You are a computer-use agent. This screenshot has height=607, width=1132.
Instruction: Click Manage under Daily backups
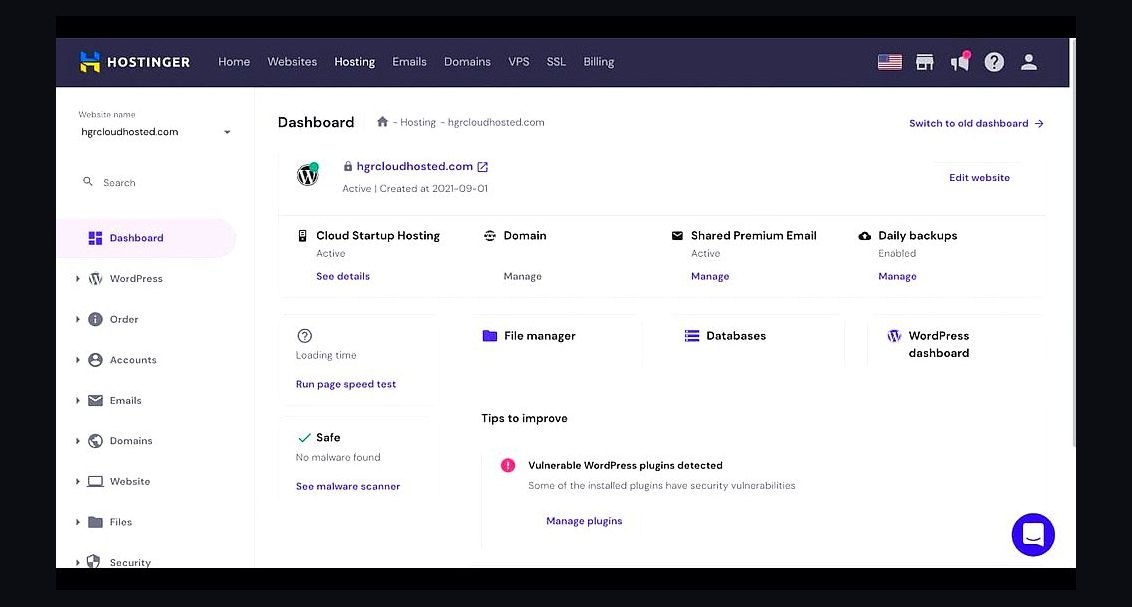(897, 276)
